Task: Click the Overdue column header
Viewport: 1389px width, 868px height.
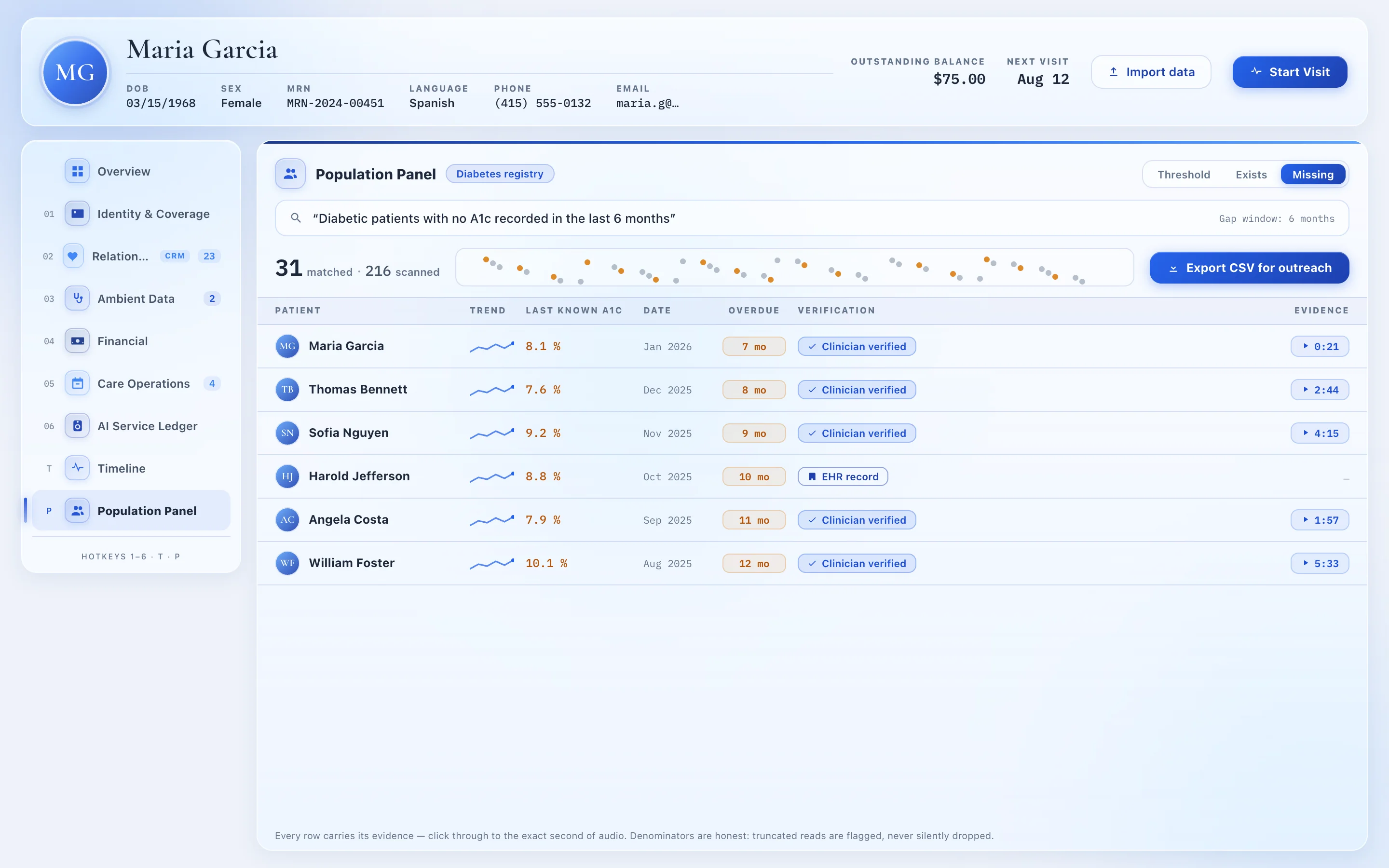Action: click(x=754, y=311)
